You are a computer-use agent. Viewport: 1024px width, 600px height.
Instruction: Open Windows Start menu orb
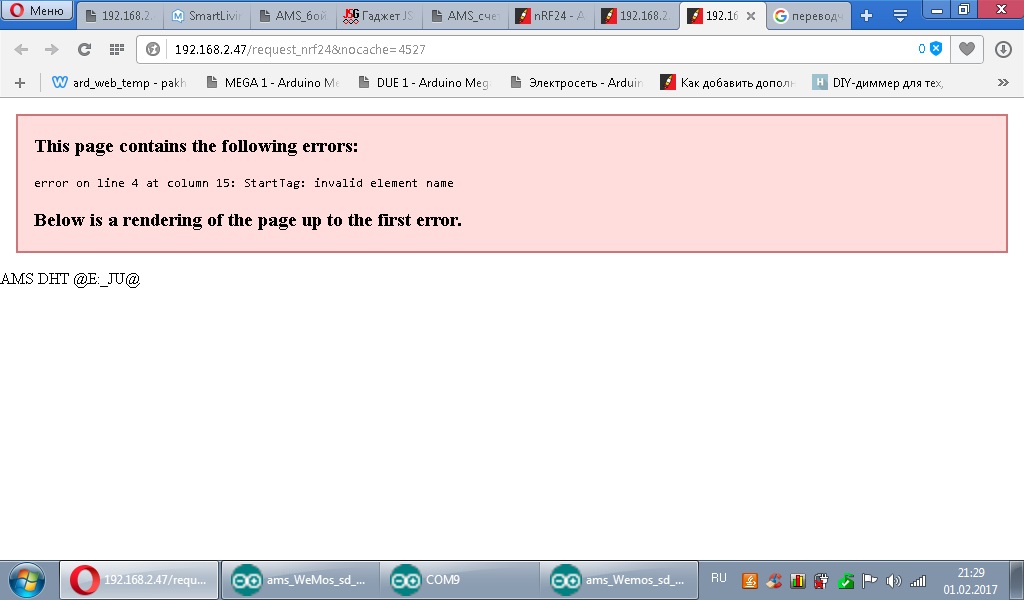[x=27, y=580]
